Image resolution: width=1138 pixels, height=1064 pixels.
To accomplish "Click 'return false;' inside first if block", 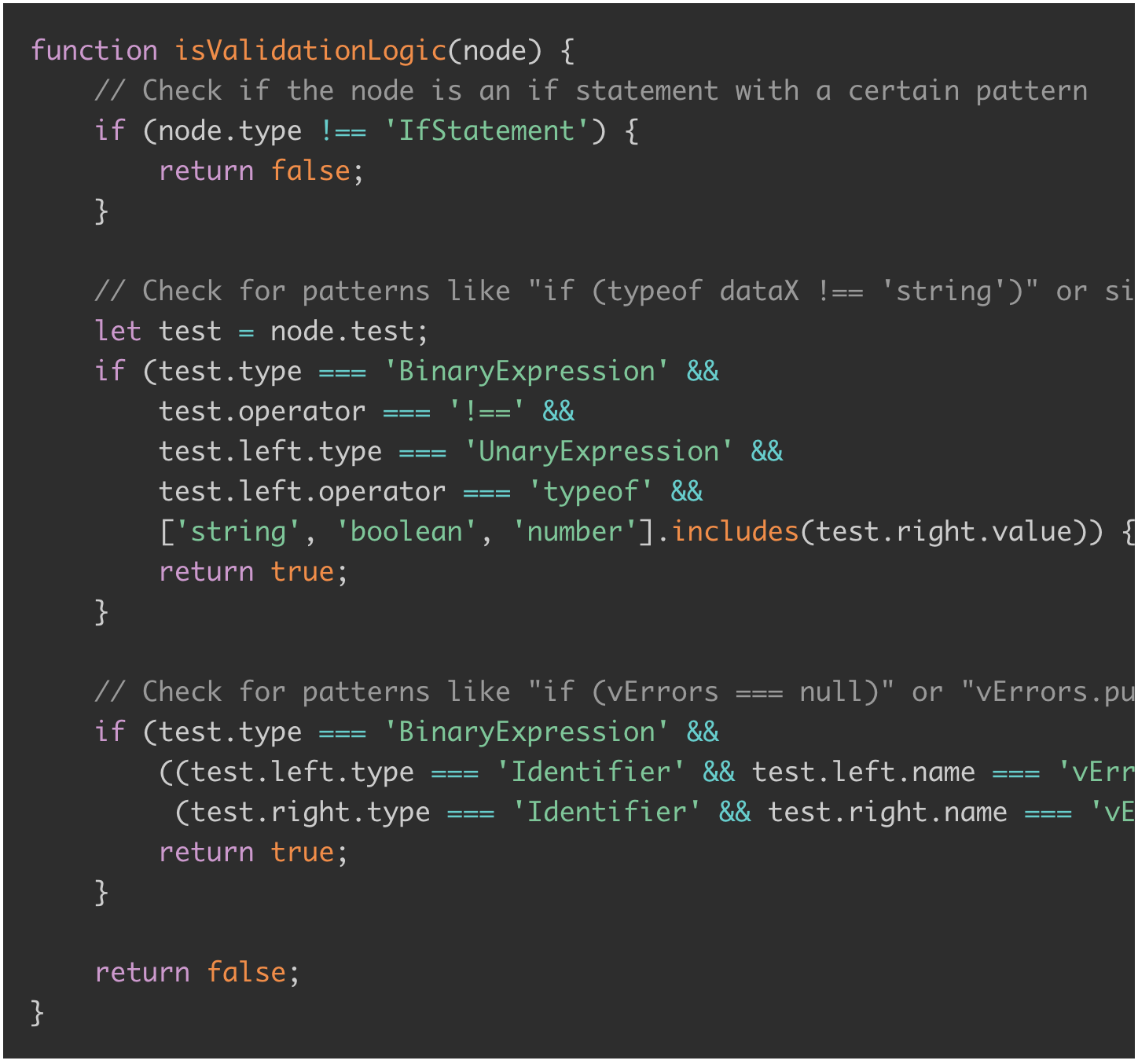I will [262, 171].
